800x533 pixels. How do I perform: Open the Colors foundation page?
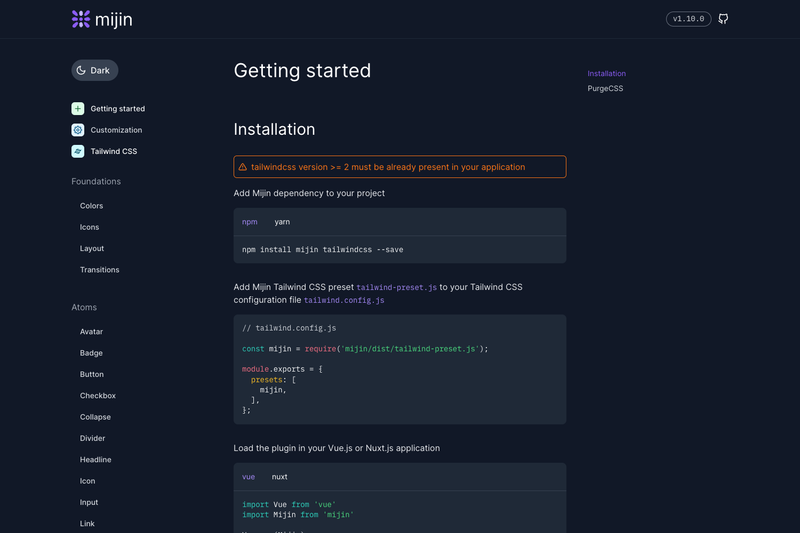tap(91, 206)
